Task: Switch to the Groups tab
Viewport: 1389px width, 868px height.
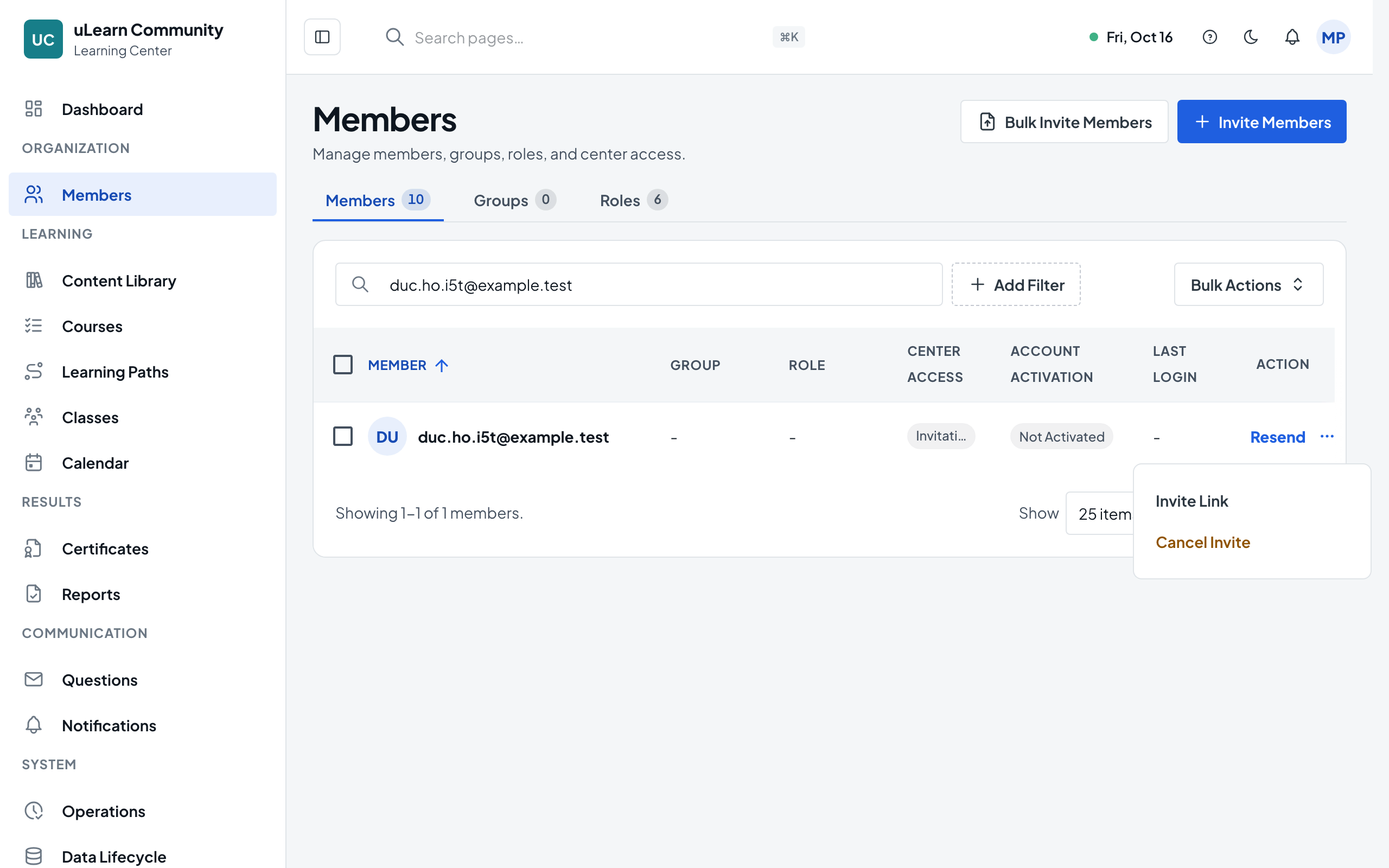Action: click(515, 200)
